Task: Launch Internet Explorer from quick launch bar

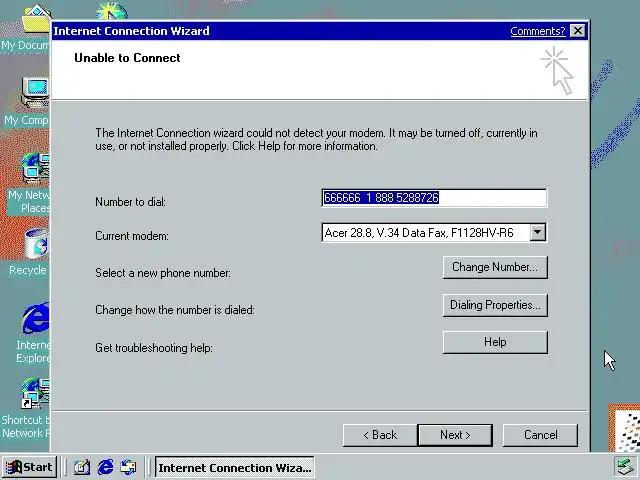Action: tap(105, 467)
